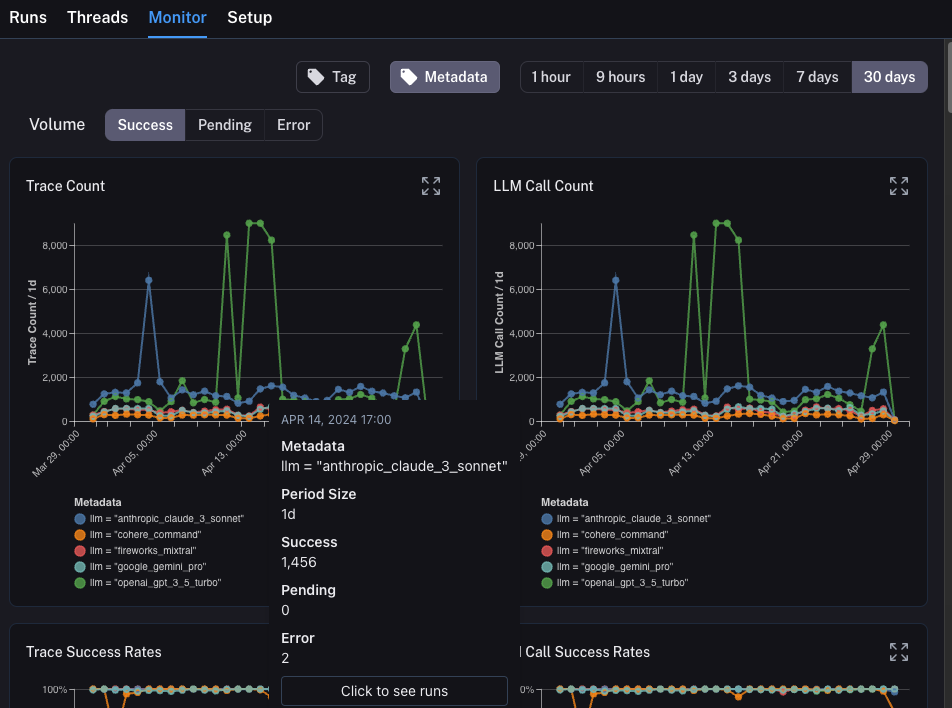Switch volume view to Pending

pos(225,125)
